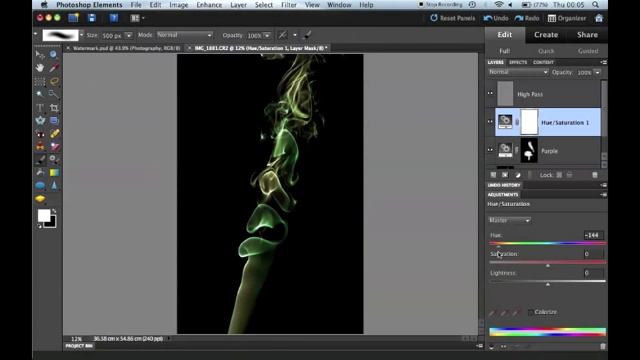Select the Lasso tool
The width and height of the screenshot is (640, 360).
(53, 81)
